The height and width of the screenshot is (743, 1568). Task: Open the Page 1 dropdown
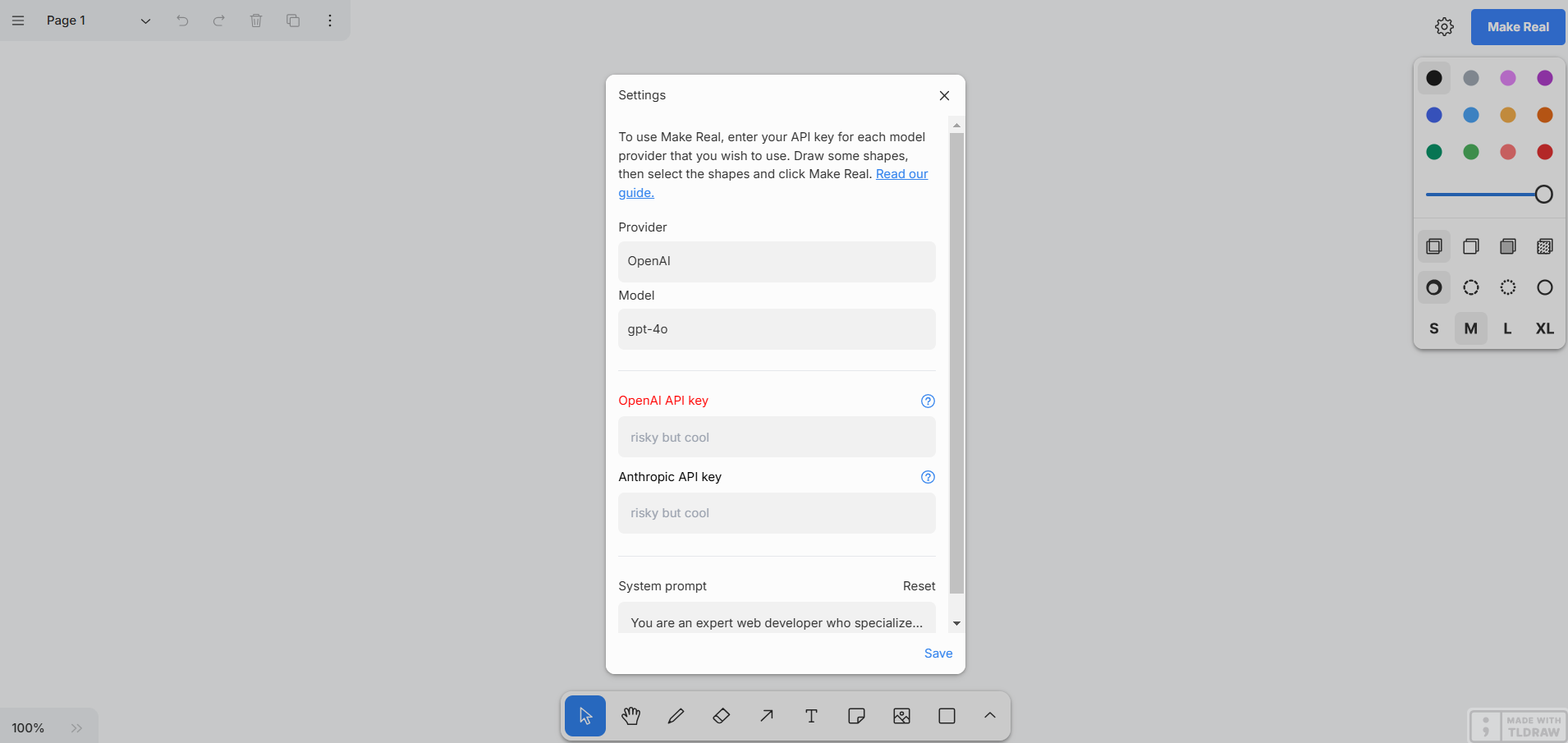point(145,21)
